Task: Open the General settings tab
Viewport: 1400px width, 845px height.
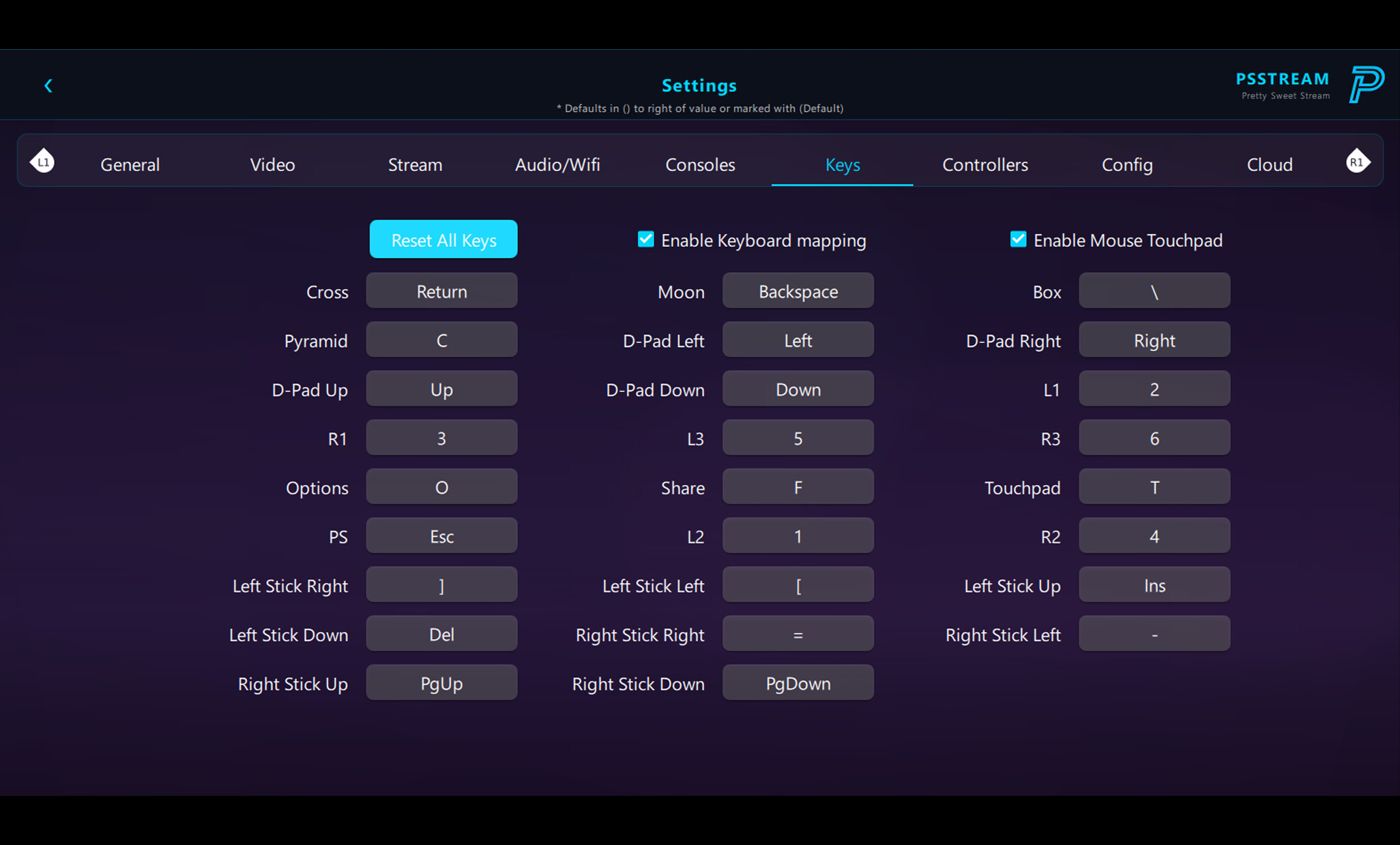Action: tap(129, 164)
